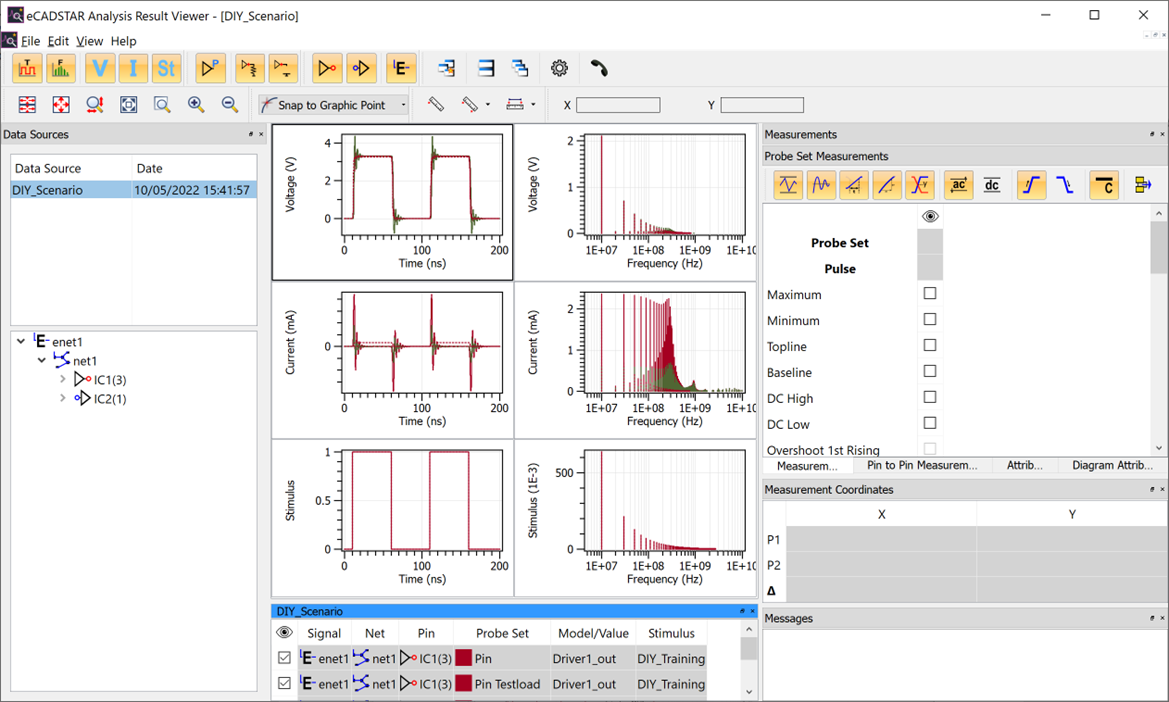Collapse the enet1 tree node
The width and height of the screenshot is (1169, 702).
pos(21,342)
